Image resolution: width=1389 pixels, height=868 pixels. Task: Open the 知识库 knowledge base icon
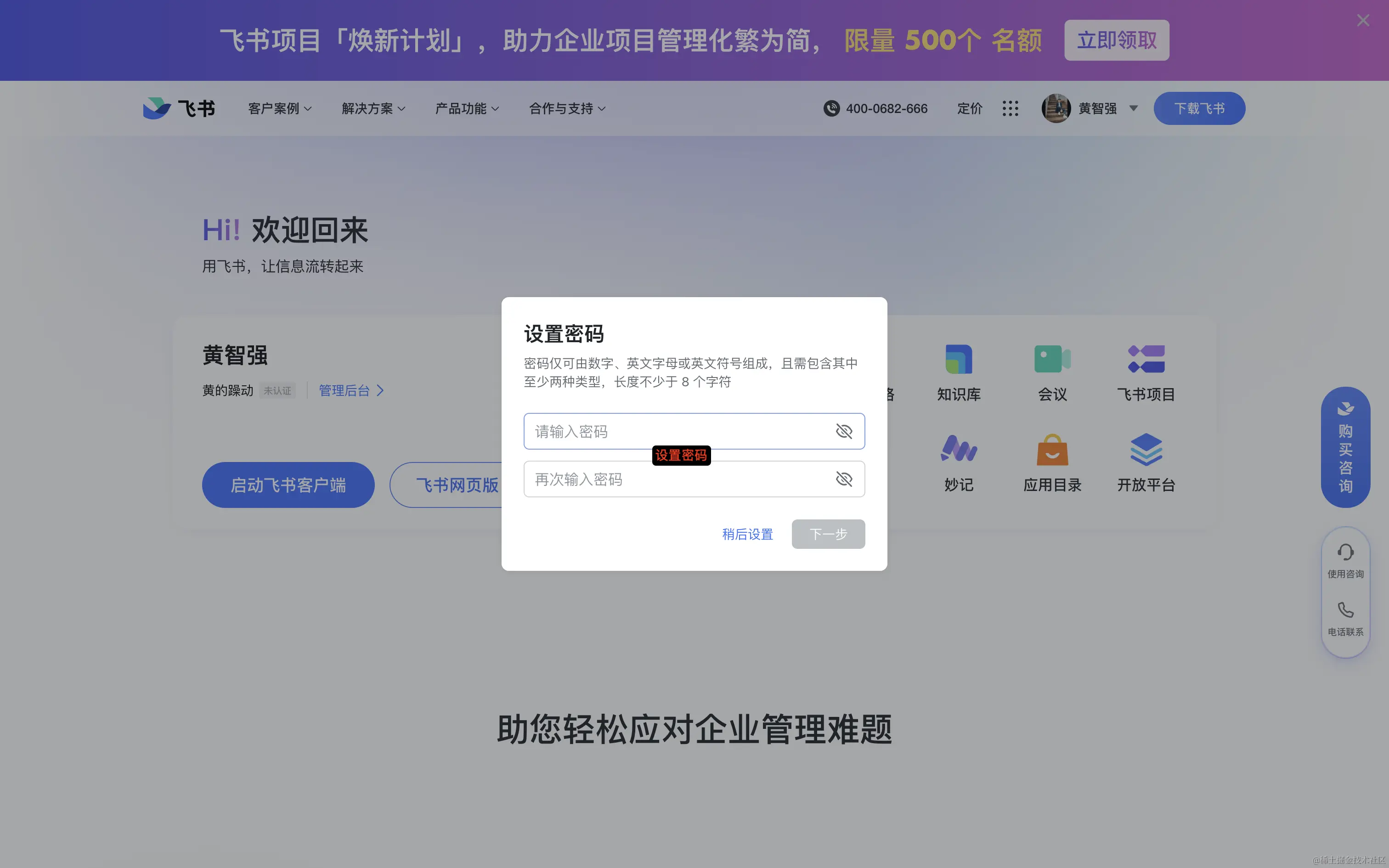click(959, 359)
